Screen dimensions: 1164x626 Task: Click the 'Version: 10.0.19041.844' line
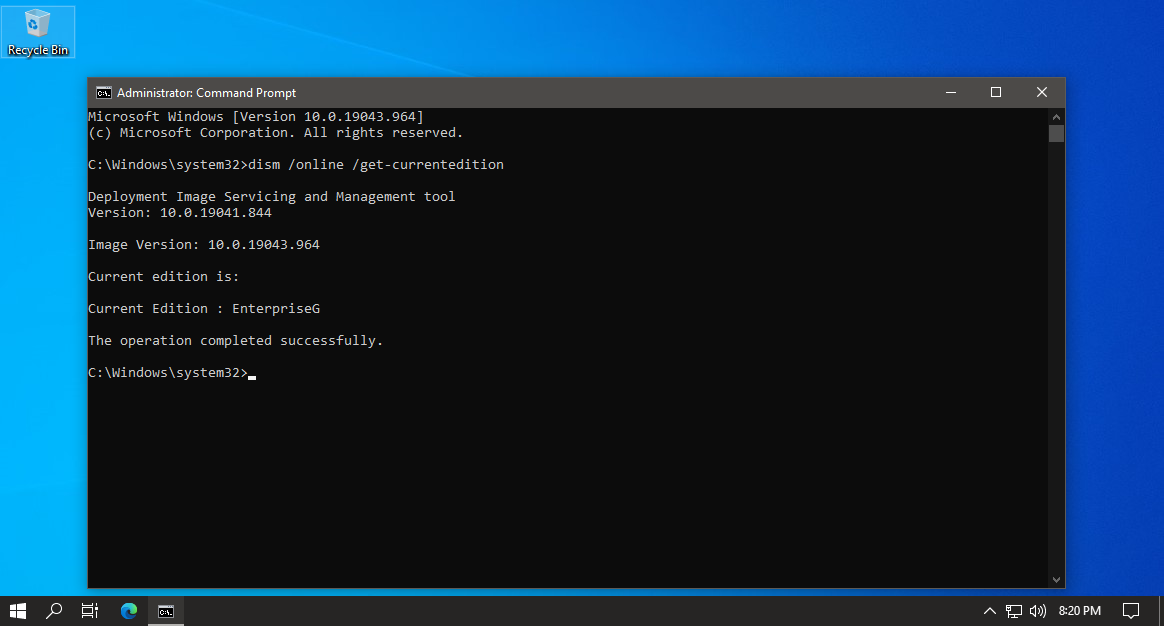tap(180, 212)
